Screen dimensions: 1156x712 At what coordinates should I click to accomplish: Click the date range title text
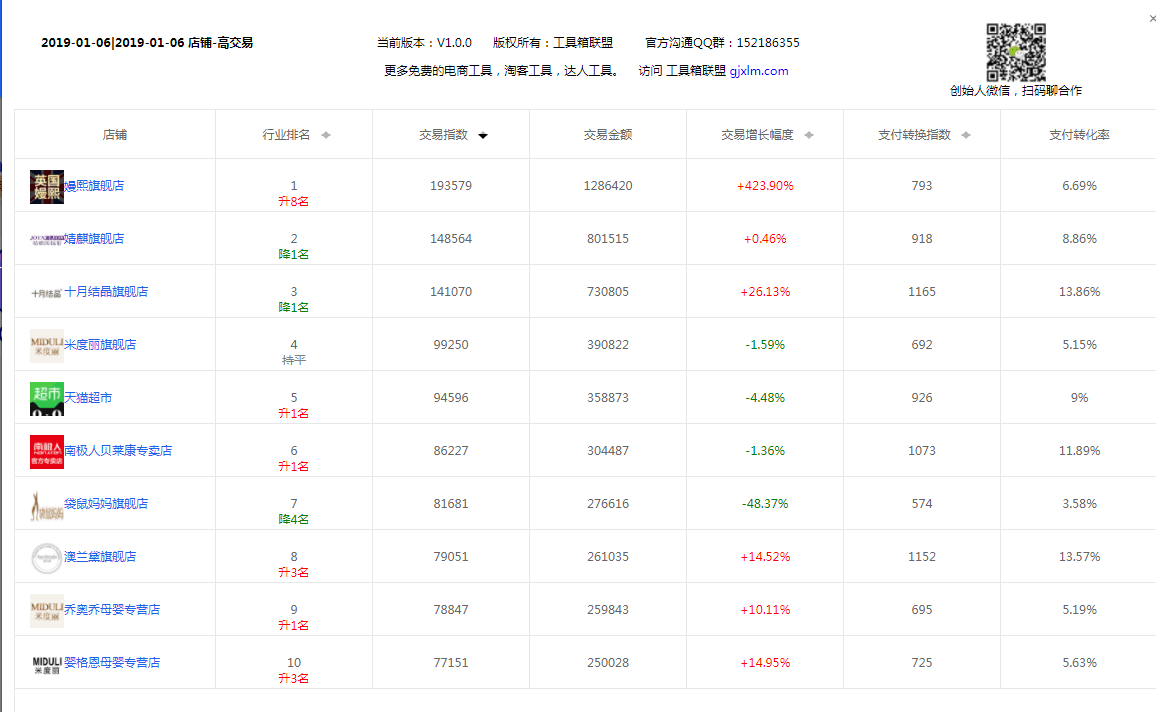(x=147, y=43)
